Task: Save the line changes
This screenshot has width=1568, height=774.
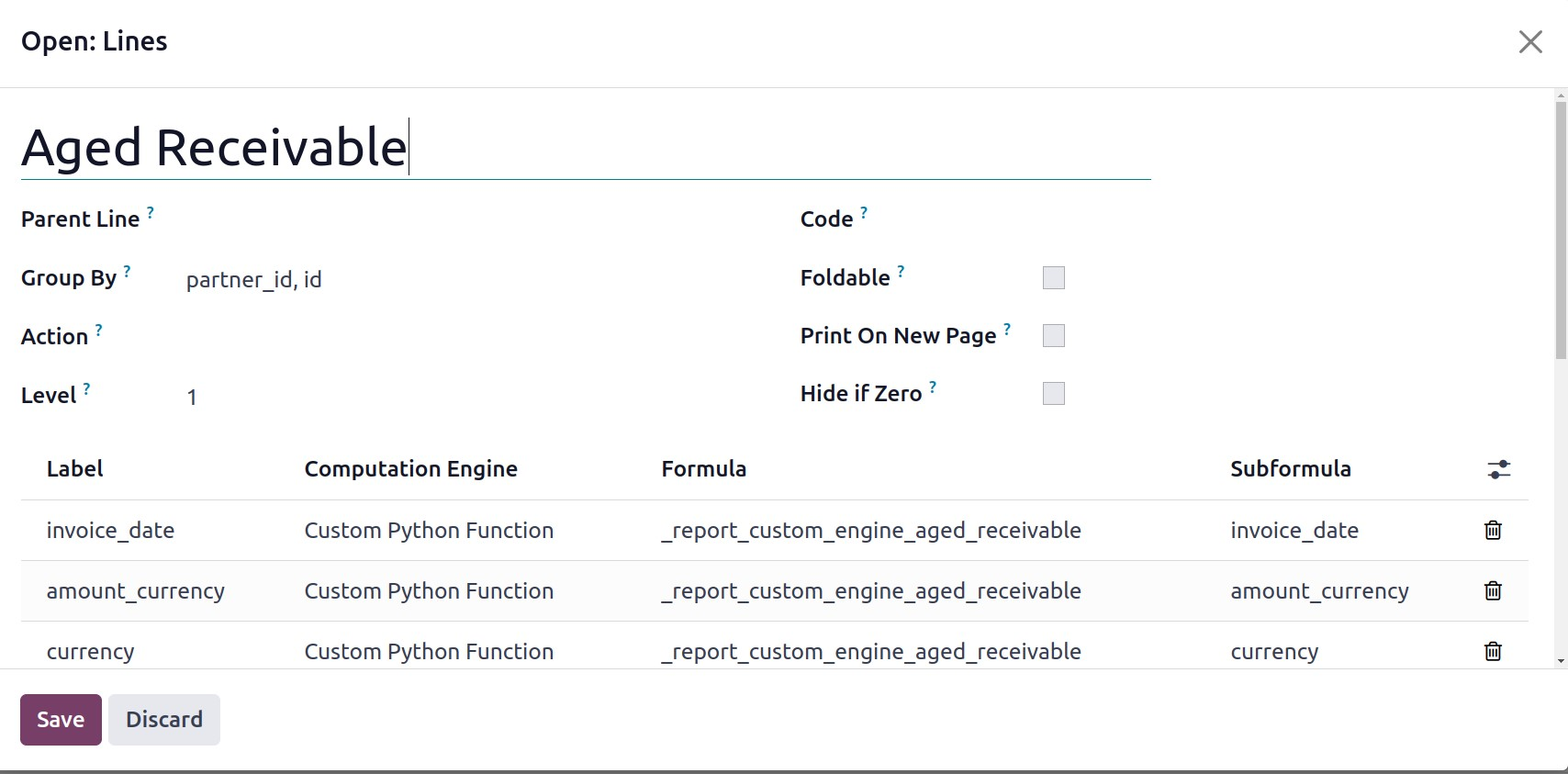Action: 61,720
